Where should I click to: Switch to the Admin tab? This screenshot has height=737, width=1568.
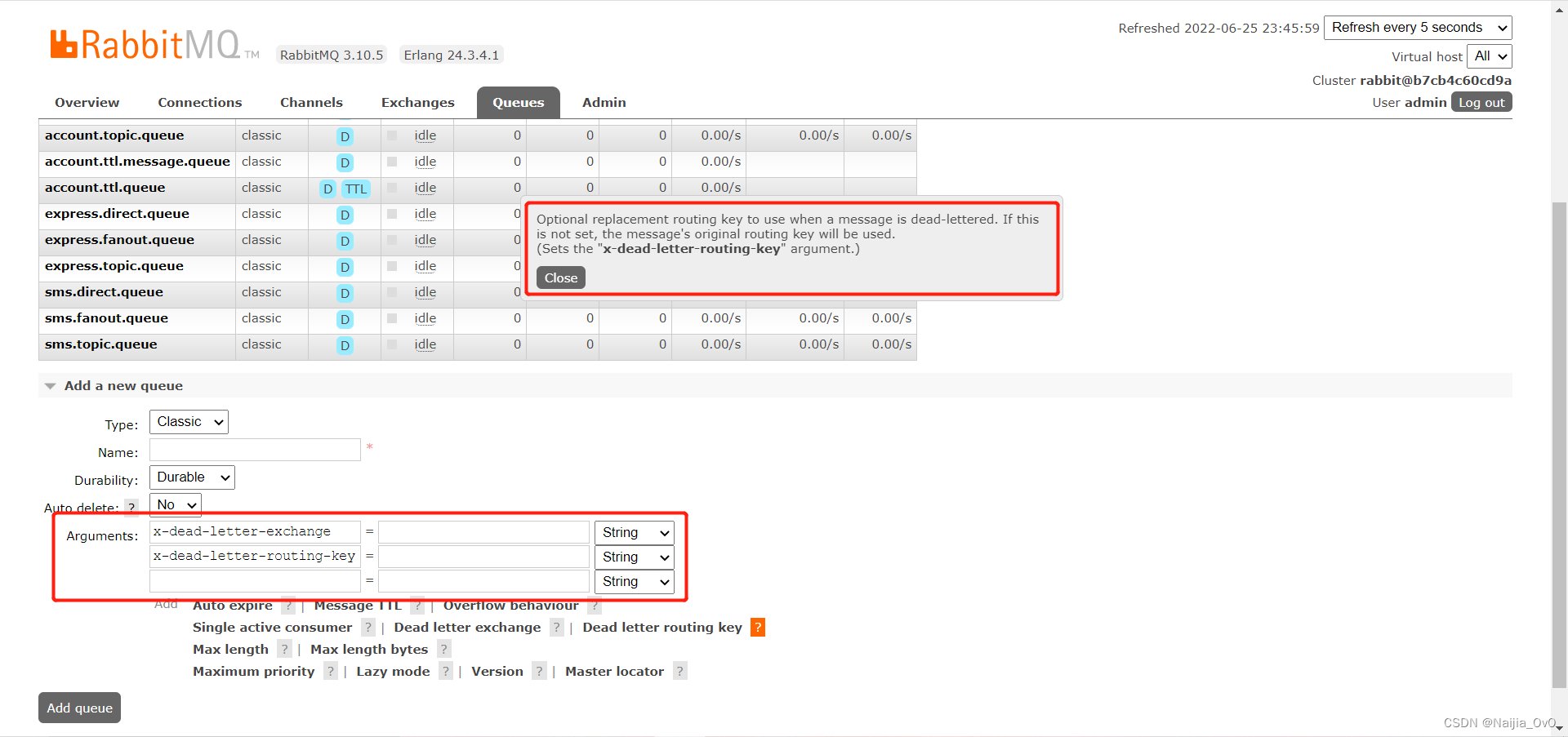click(604, 103)
